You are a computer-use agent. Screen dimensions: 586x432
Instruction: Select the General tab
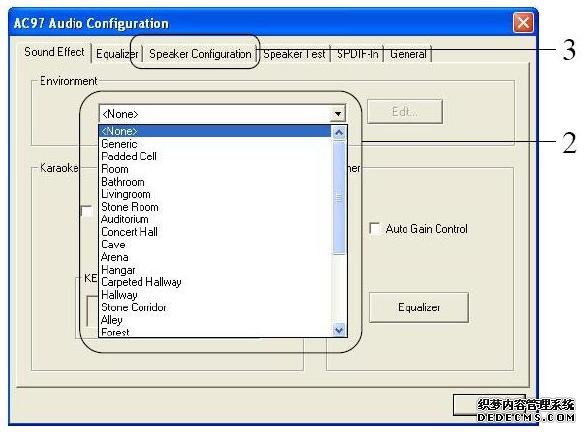[408, 54]
